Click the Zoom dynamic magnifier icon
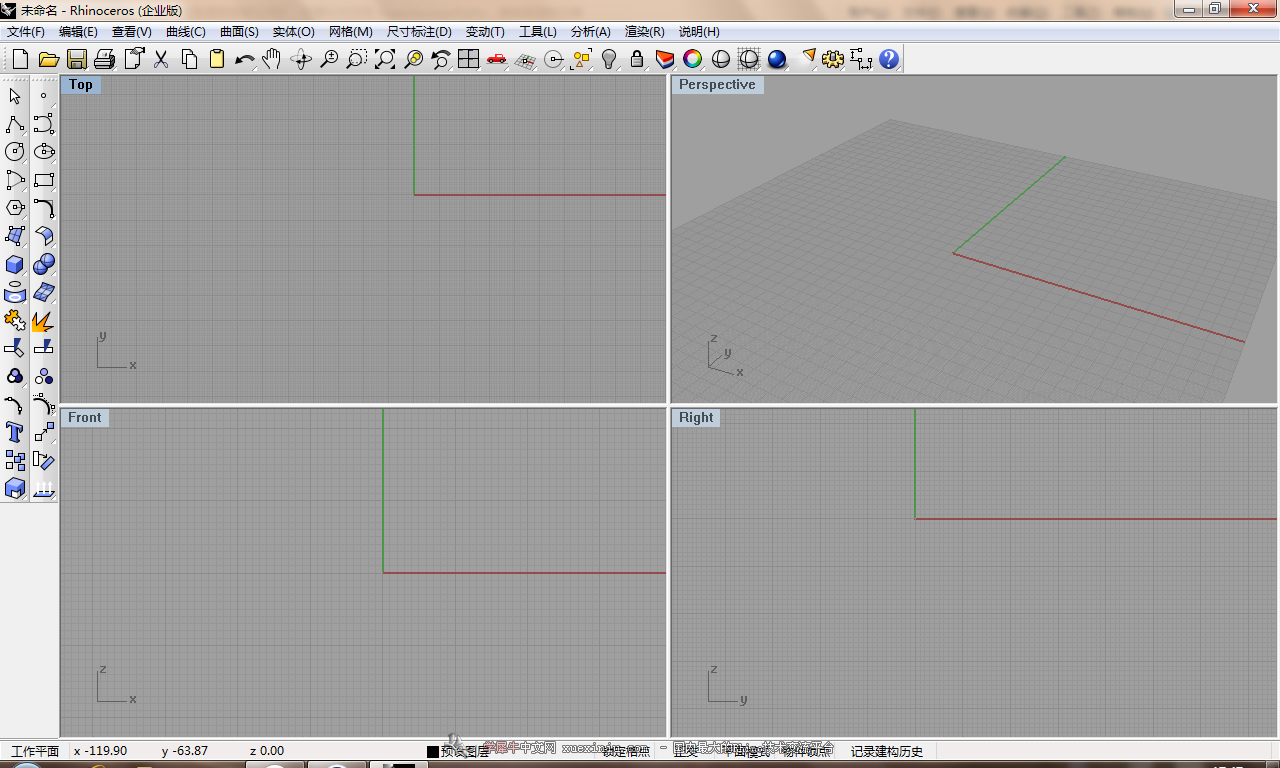 click(329, 59)
